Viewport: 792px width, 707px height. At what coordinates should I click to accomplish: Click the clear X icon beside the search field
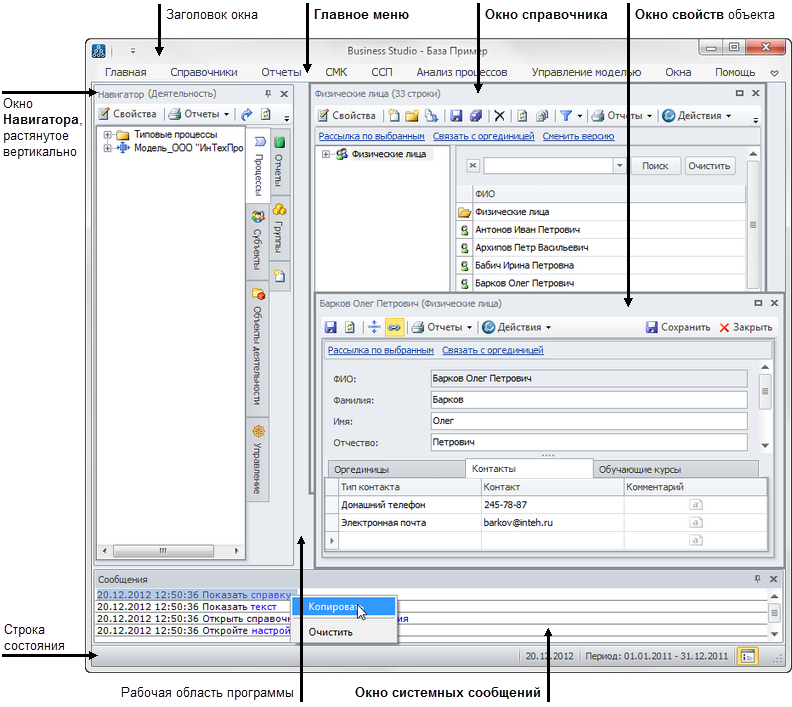click(x=473, y=166)
